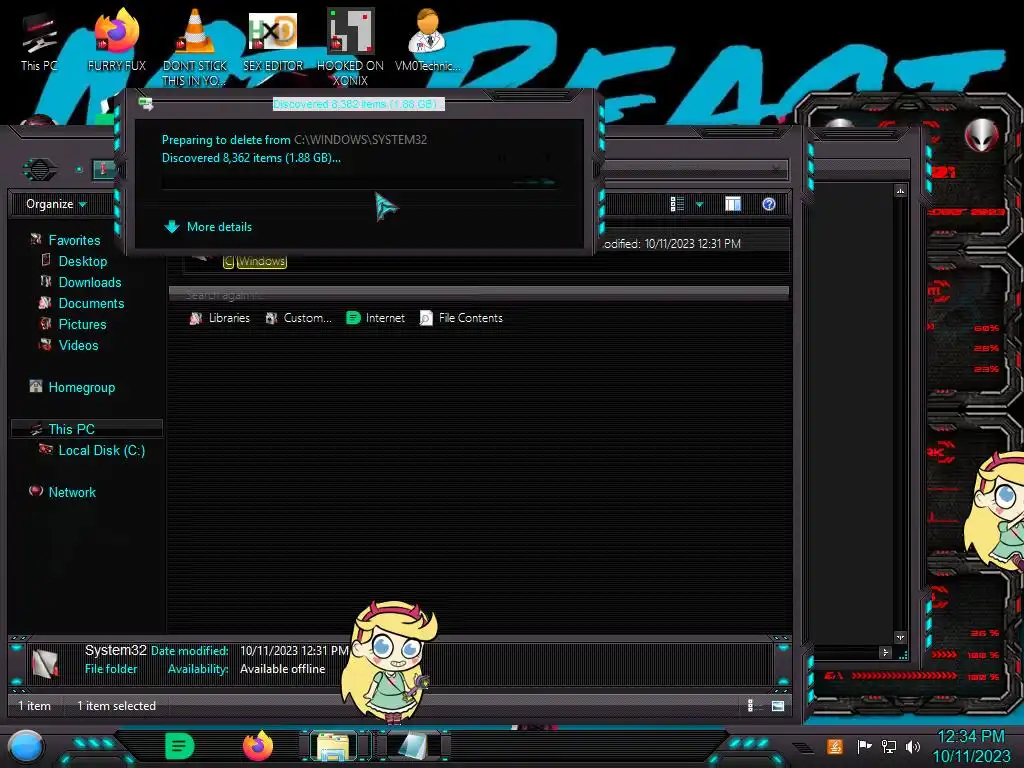Select This PC in the navigation pane

[86, 429]
